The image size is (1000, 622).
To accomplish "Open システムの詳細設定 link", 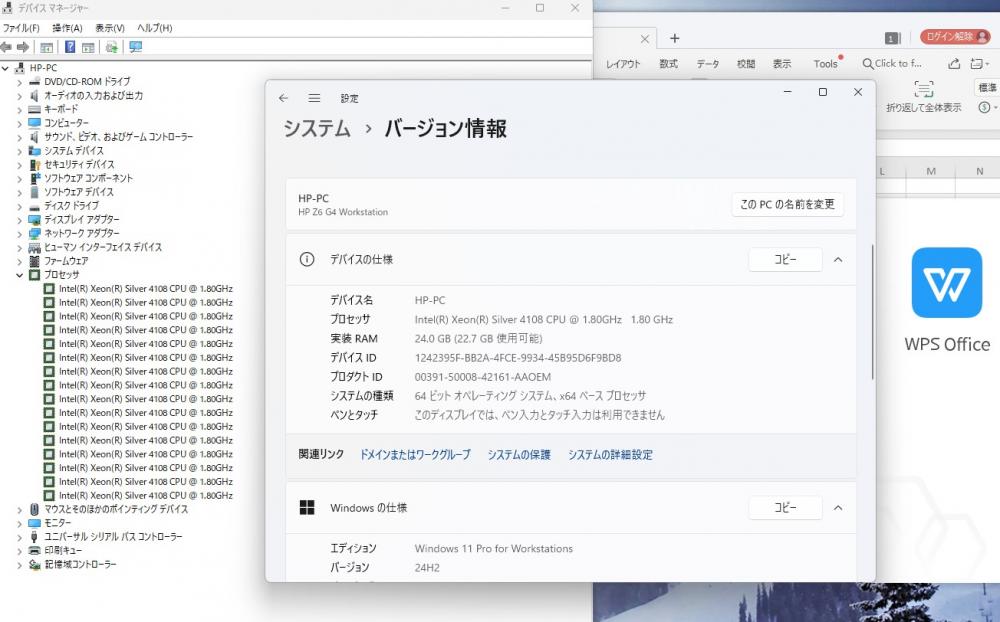I will tap(610, 454).
